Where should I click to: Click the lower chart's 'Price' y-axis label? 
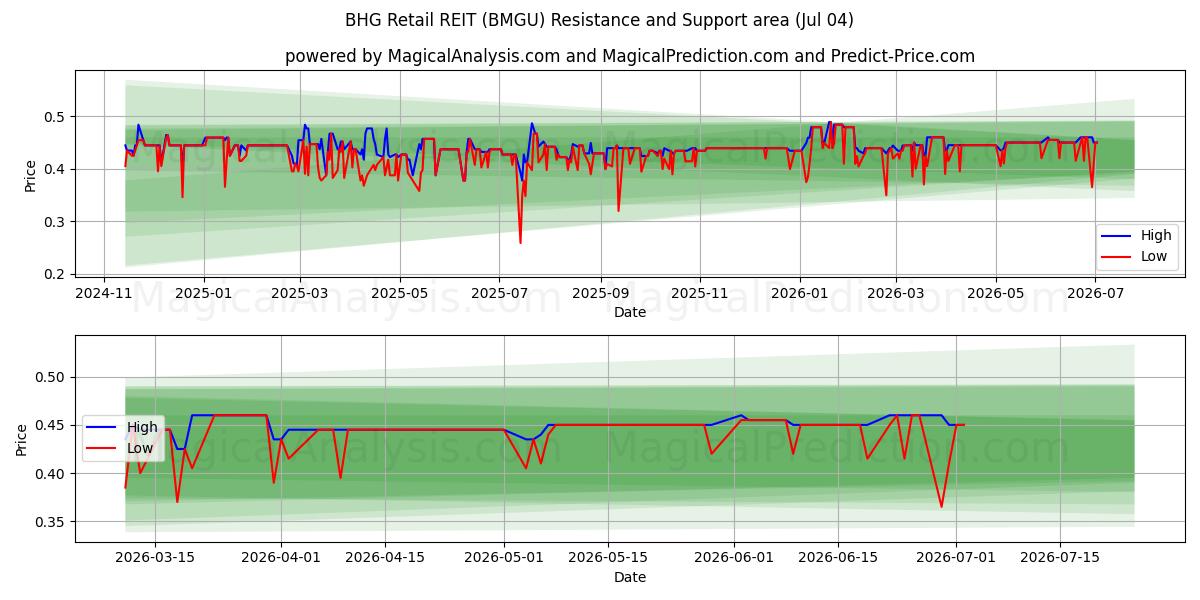[x=22, y=439]
